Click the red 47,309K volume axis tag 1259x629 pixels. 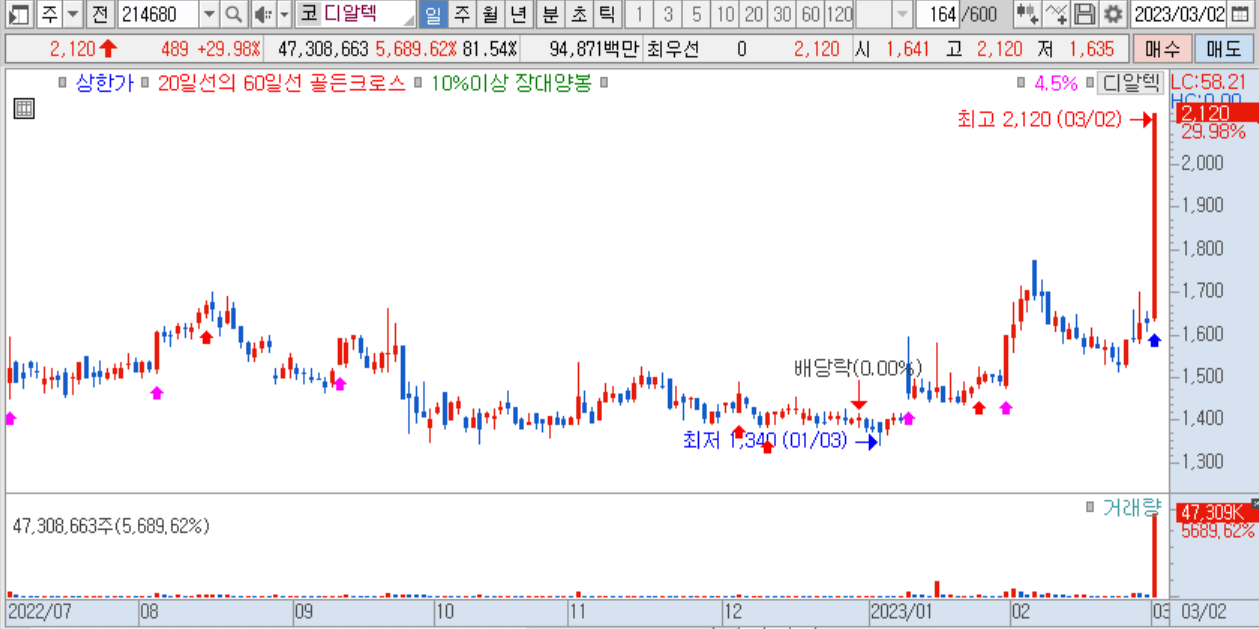click(x=1215, y=512)
